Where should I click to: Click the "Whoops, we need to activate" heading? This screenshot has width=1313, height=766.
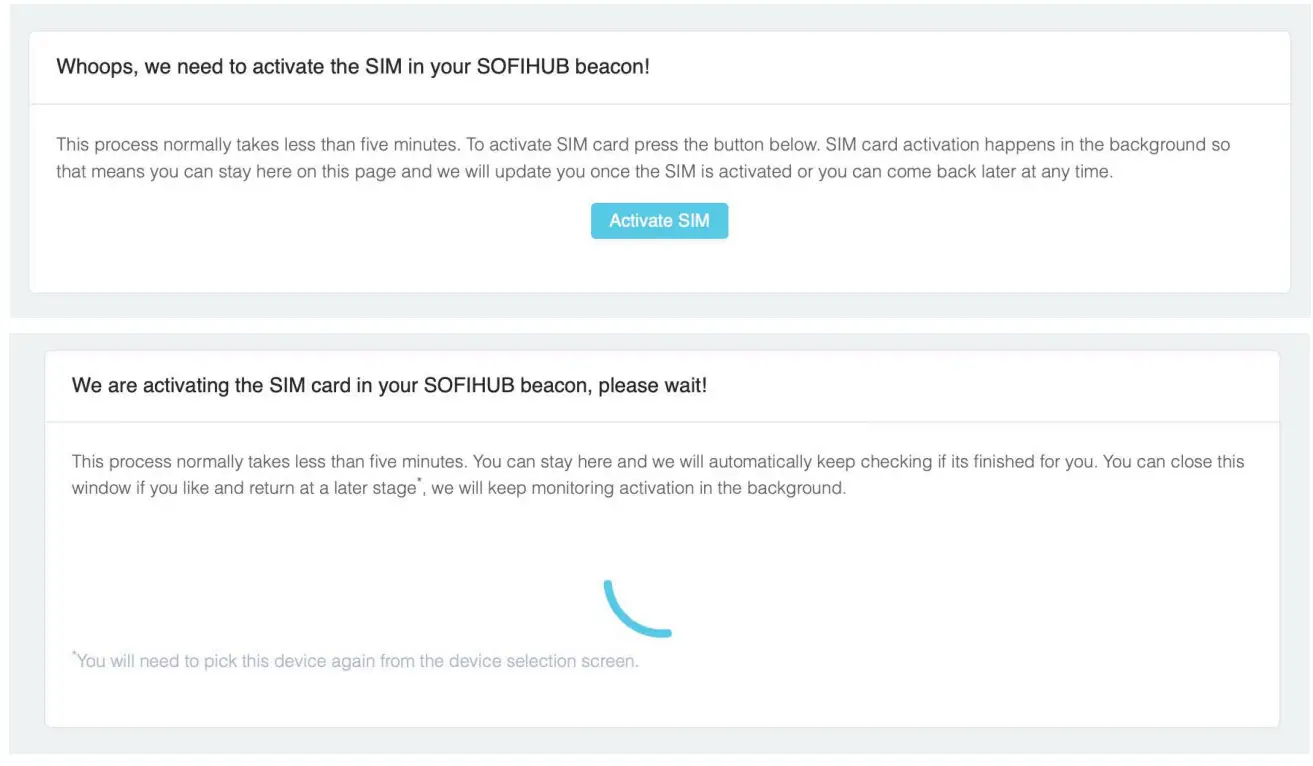pyautogui.click(x=353, y=67)
